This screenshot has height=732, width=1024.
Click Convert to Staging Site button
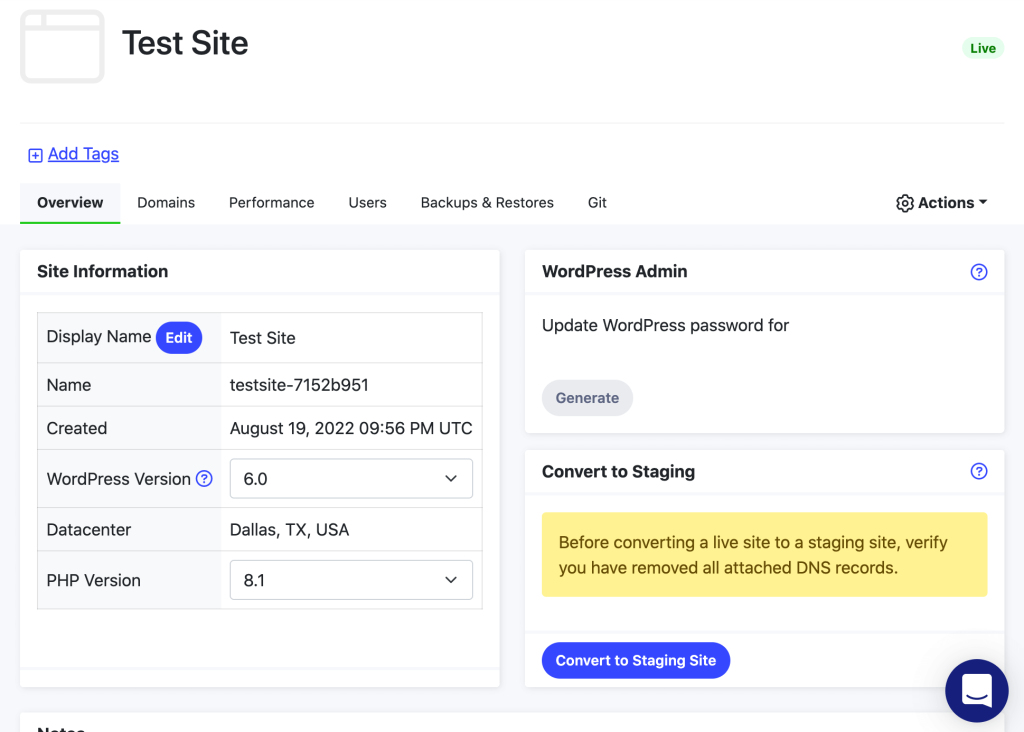click(x=635, y=660)
